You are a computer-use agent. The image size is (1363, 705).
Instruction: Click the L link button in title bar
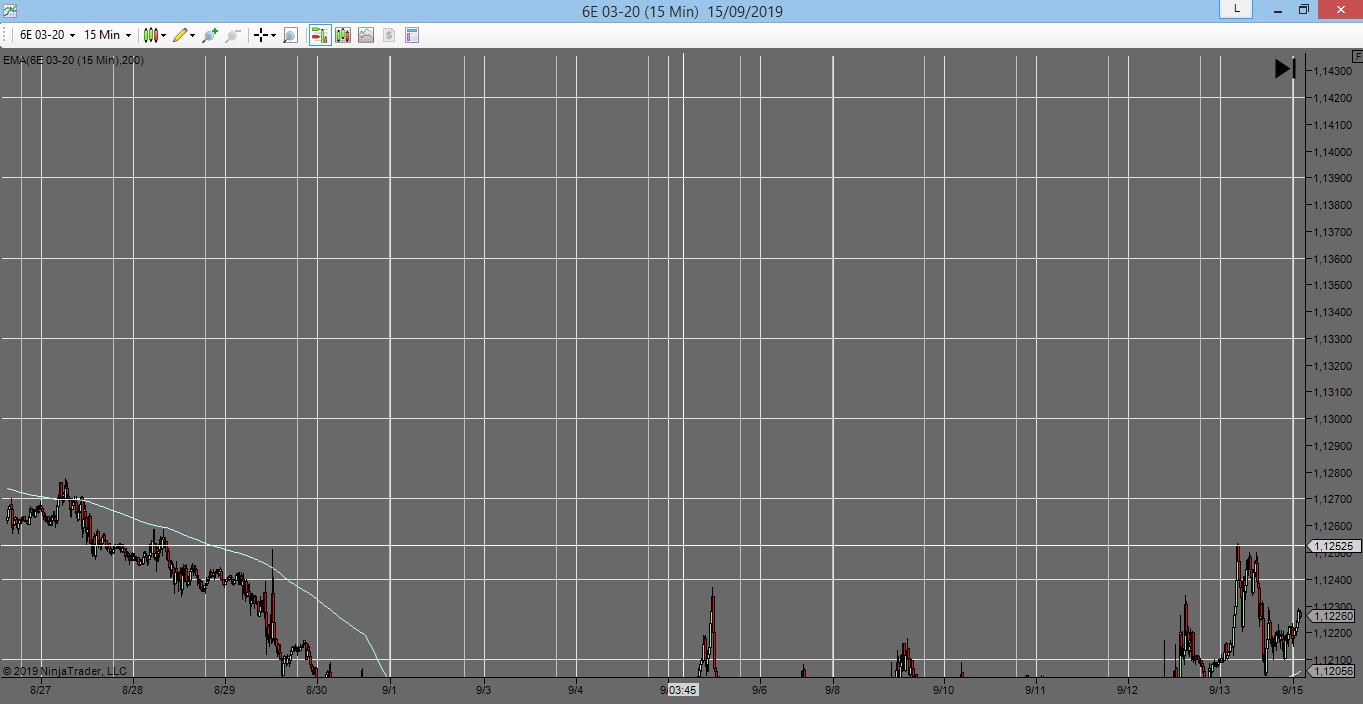pos(1237,9)
